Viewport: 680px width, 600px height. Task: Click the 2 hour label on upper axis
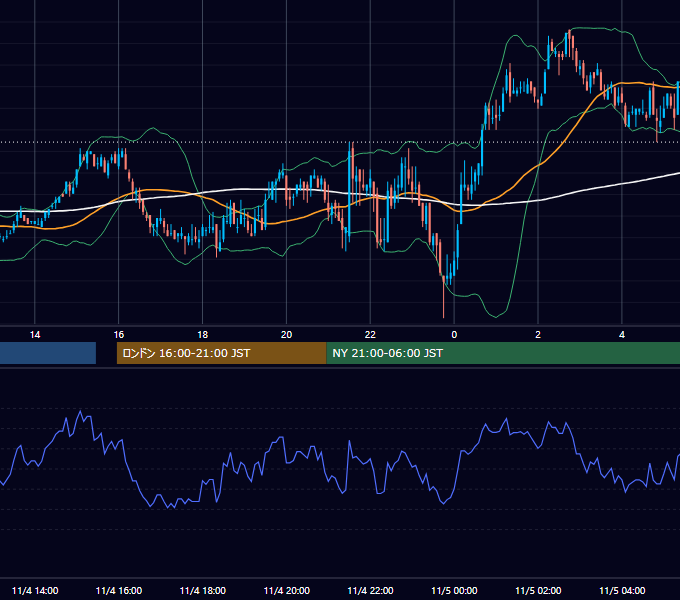click(x=538, y=335)
